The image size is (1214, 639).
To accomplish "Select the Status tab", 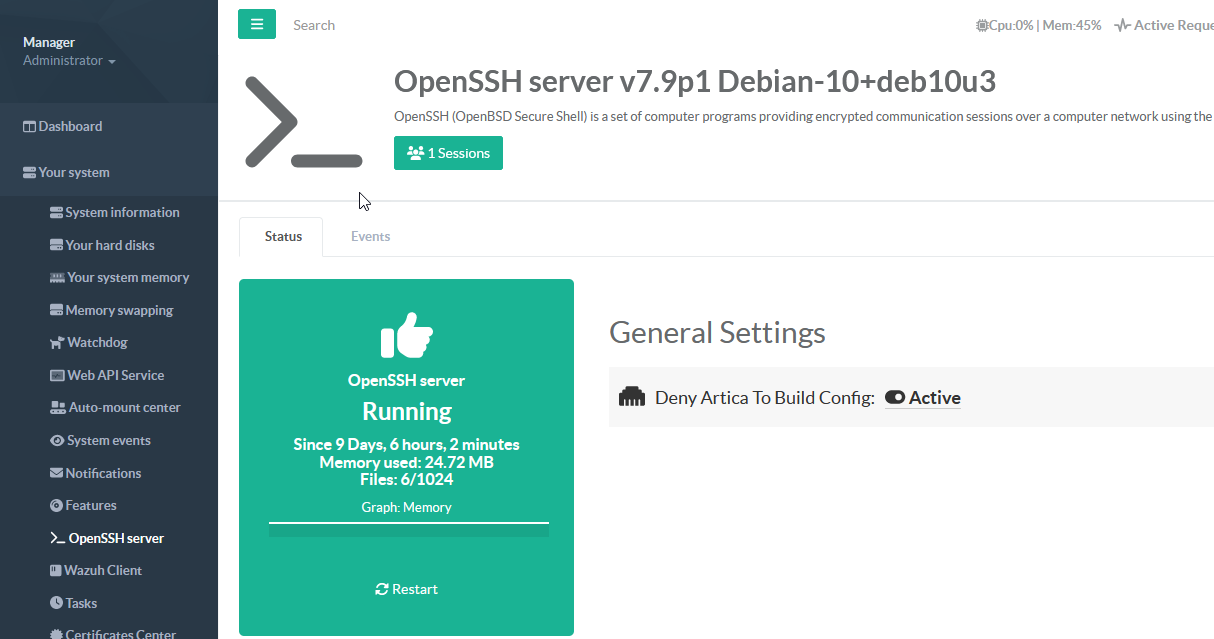I will click(283, 237).
